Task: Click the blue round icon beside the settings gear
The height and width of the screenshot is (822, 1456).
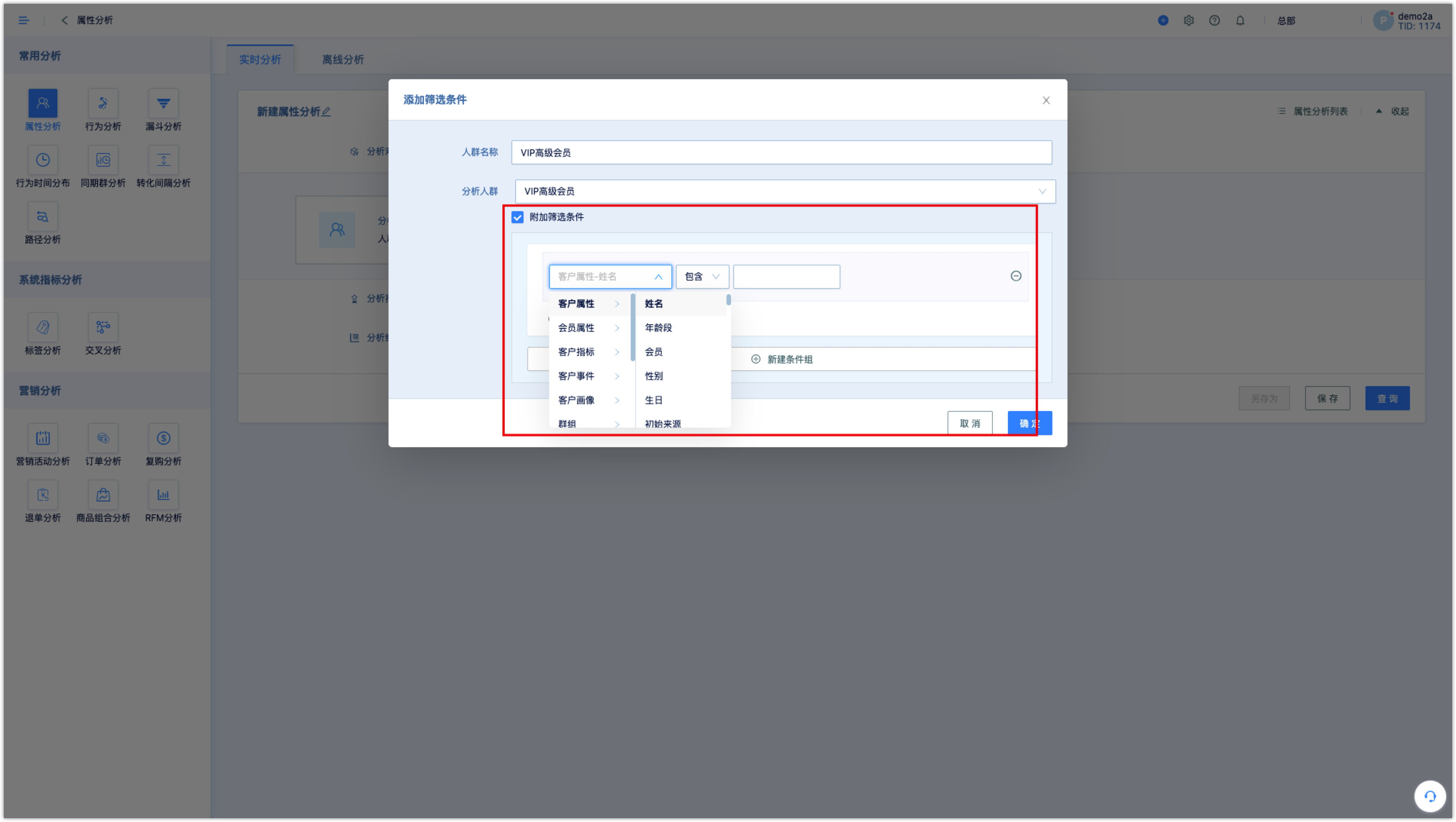Action: tap(1163, 20)
